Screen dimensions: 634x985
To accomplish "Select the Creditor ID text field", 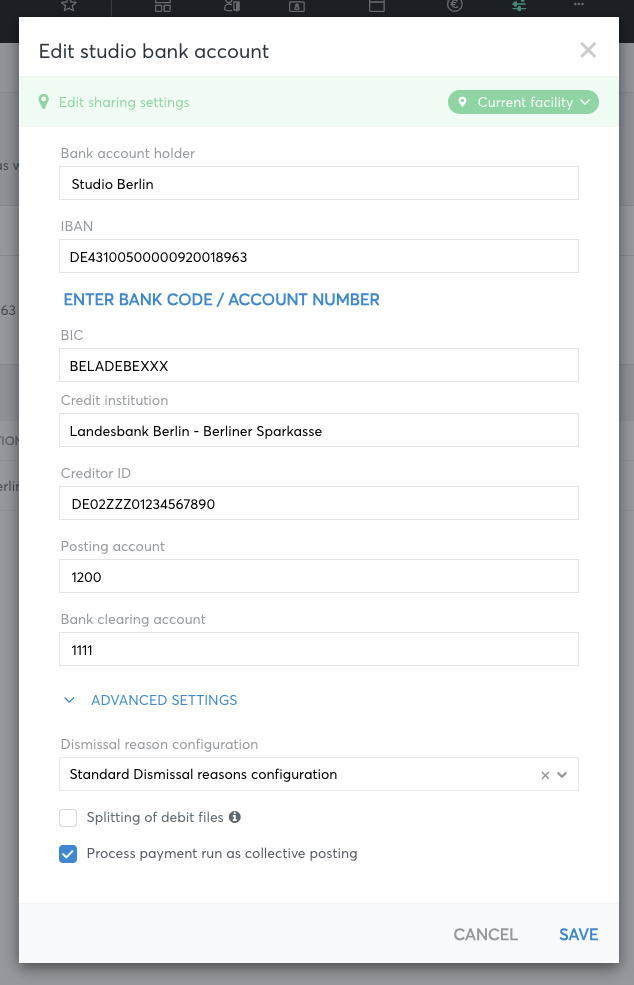I will tap(319, 503).
